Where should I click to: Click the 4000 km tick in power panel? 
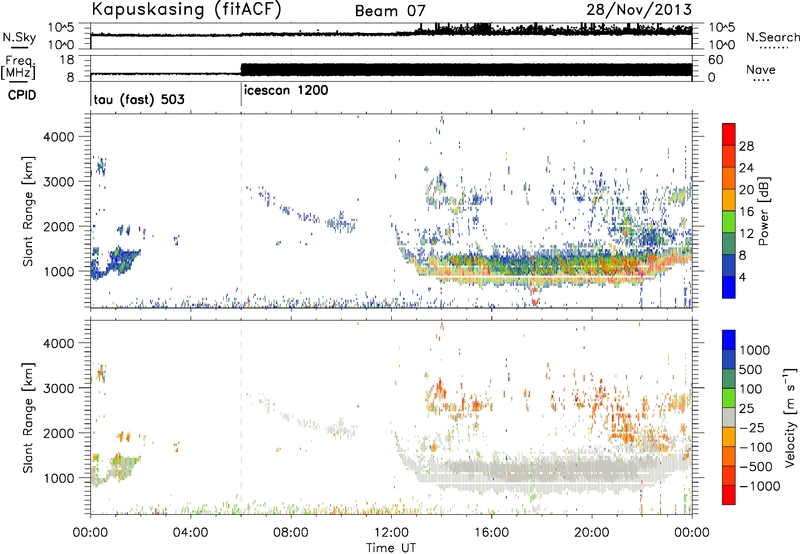coord(58,137)
